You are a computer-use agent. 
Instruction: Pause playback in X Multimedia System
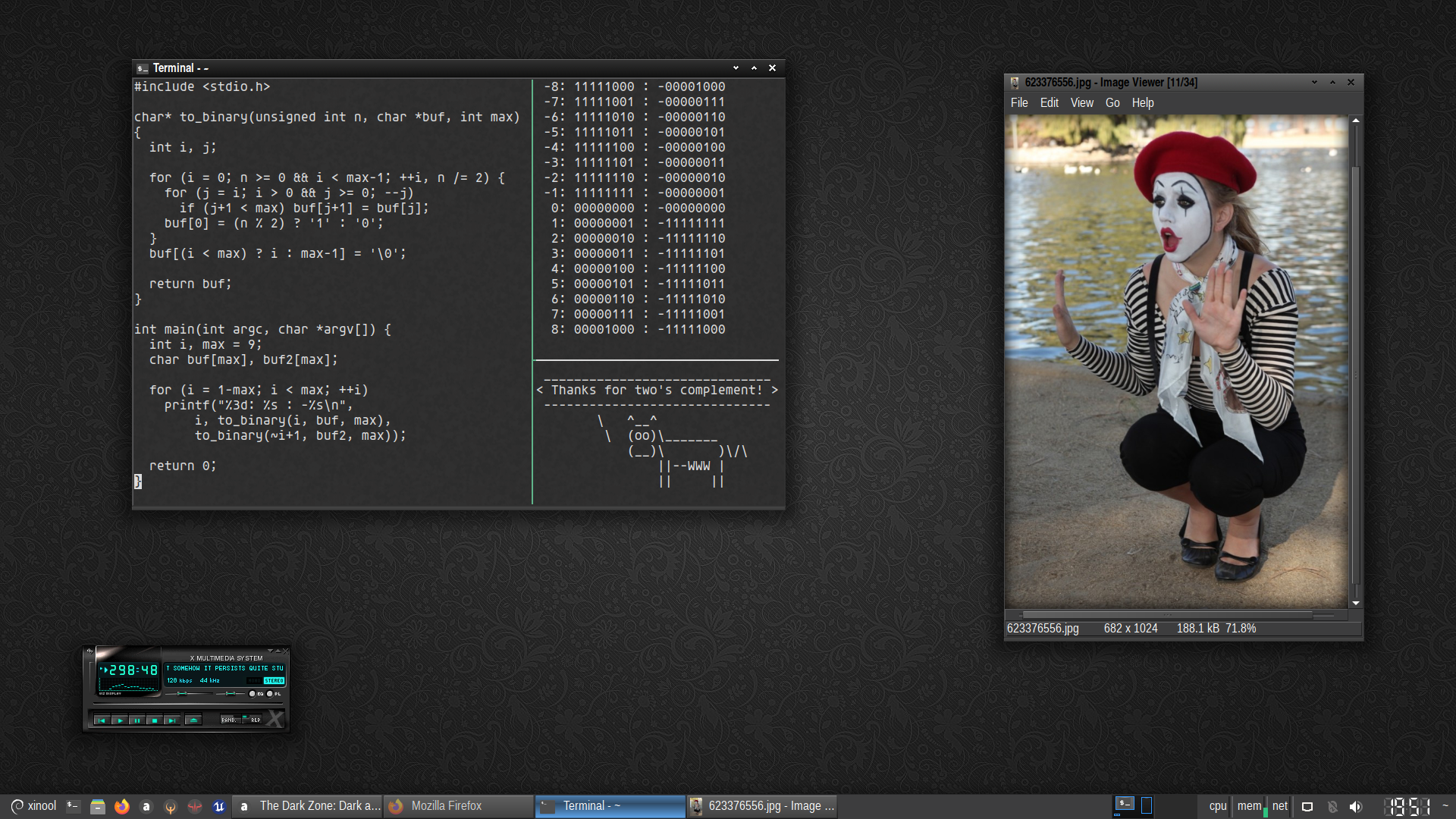click(x=137, y=720)
